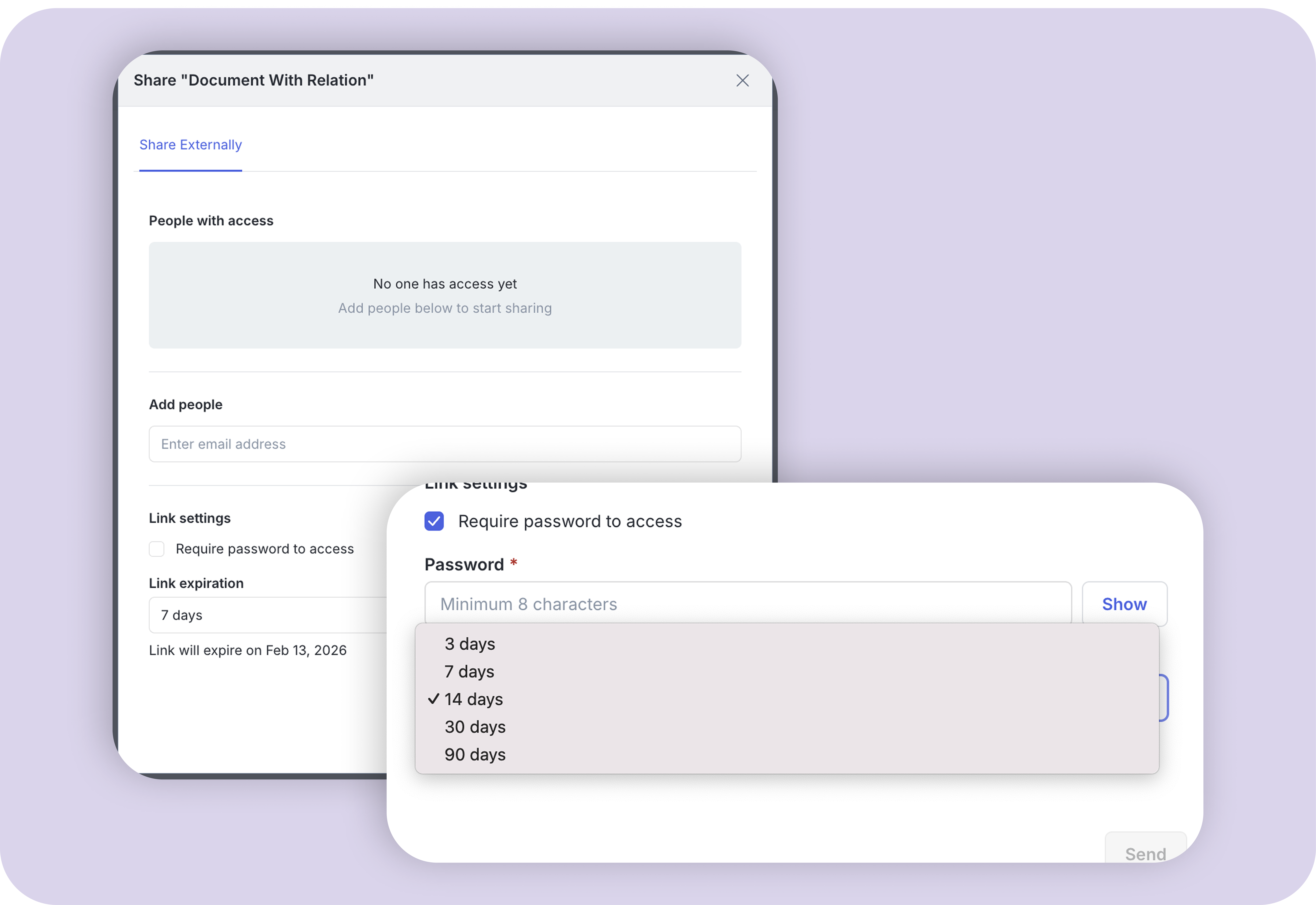The height and width of the screenshot is (905, 1316).
Task: Select the 7 days list option
Action: click(470, 672)
